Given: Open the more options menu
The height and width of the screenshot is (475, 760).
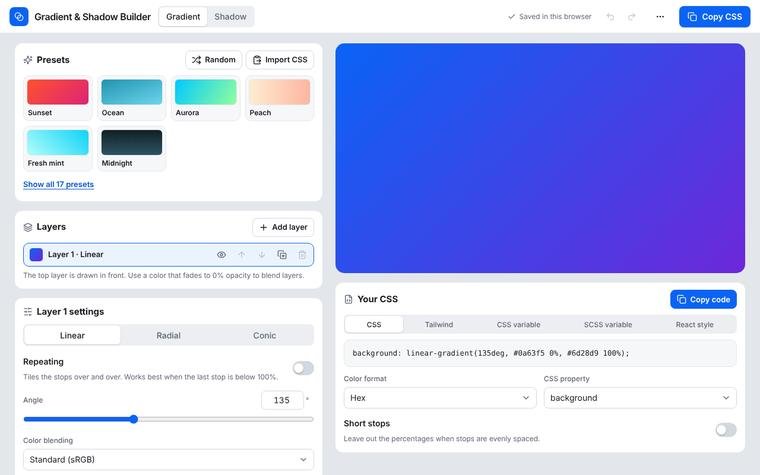Looking at the screenshot, I should (660, 17).
